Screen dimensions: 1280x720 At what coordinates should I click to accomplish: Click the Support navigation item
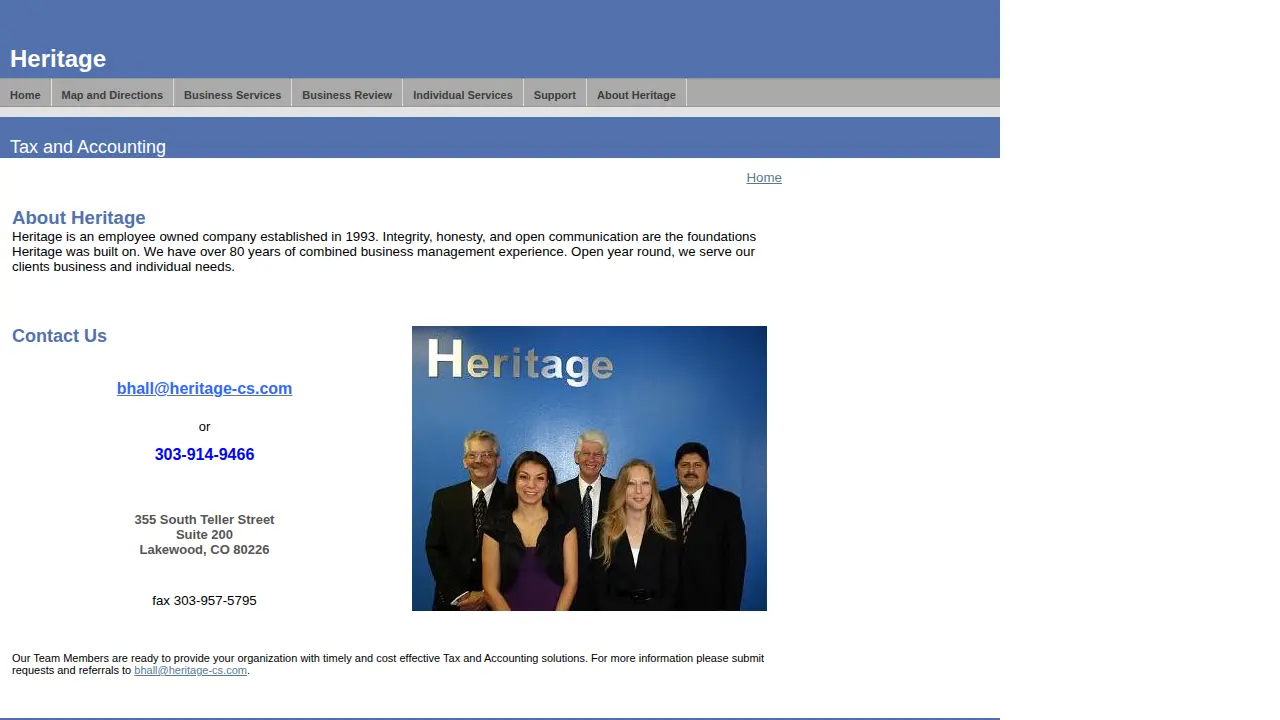coord(555,95)
